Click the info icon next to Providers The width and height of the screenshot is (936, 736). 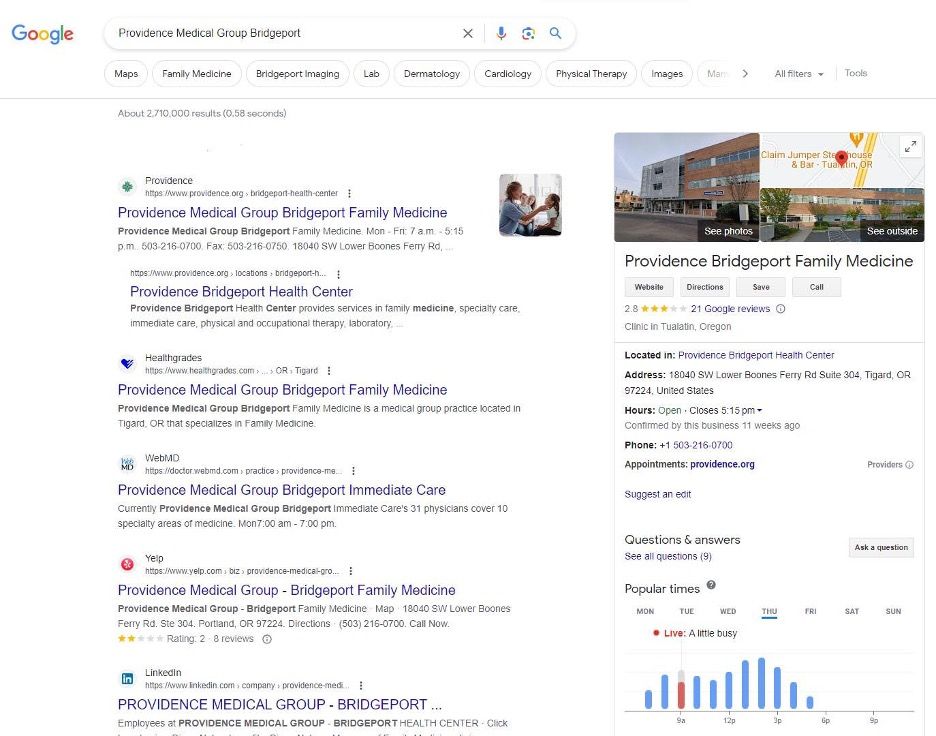click(909, 465)
